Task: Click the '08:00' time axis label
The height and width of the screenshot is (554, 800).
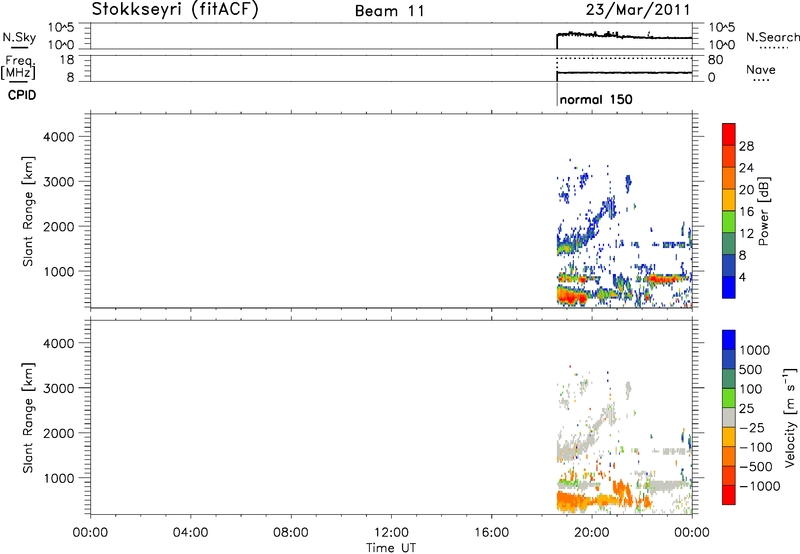Action: [291, 533]
